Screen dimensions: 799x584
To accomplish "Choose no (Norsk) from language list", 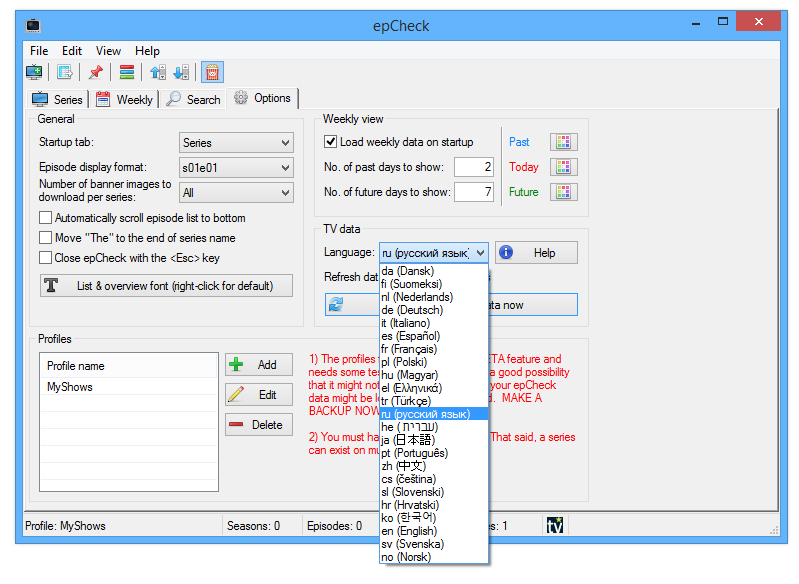I will point(434,557).
